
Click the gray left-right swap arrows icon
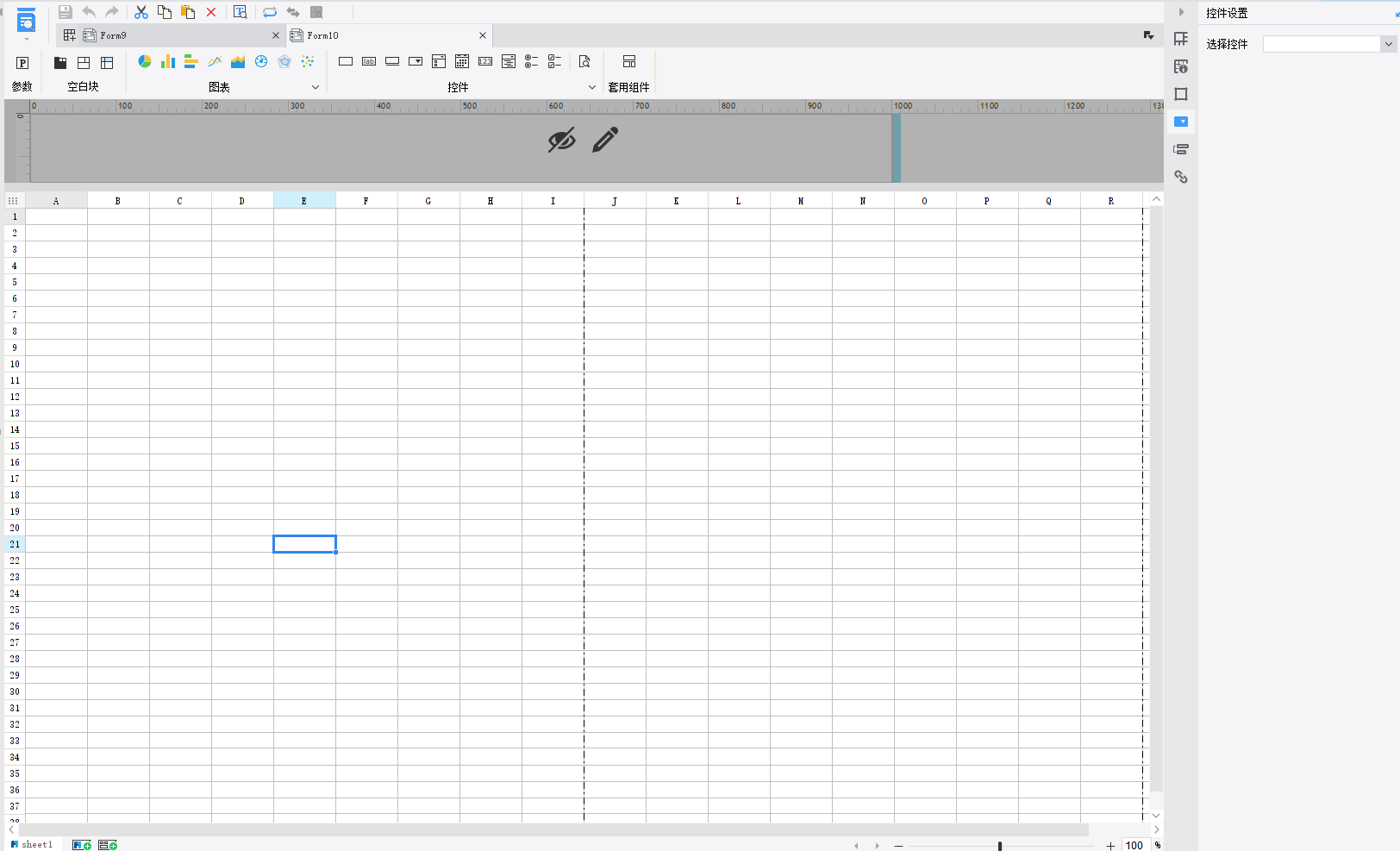click(x=293, y=12)
